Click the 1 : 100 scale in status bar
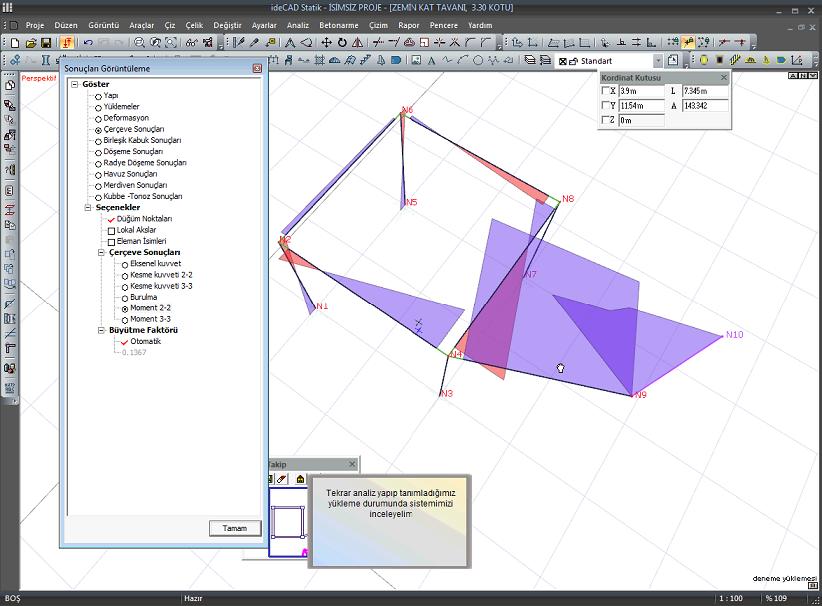Viewport: 822px width, 606px height. (x=731, y=598)
